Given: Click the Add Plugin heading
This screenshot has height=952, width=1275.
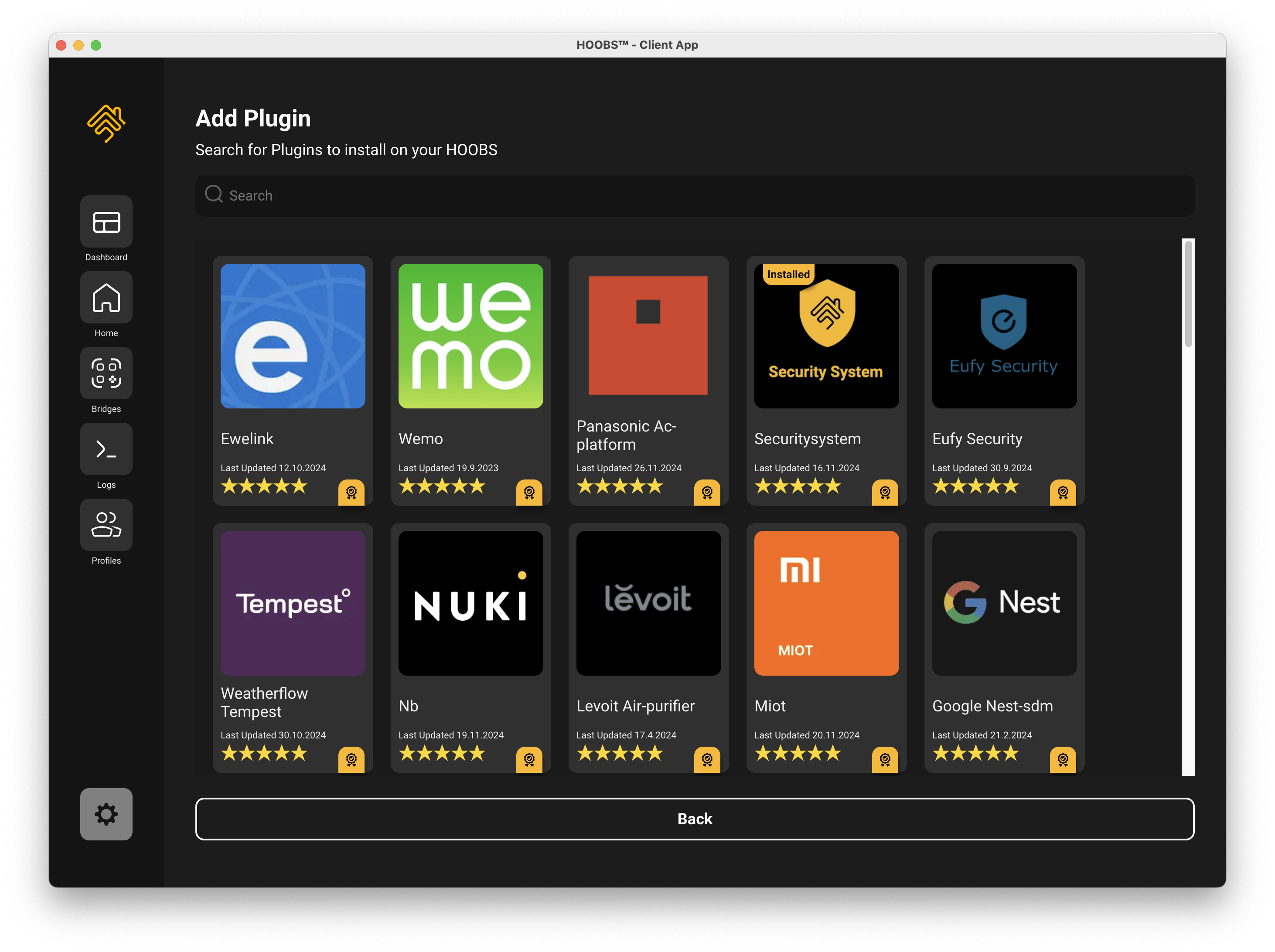Looking at the screenshot, I should (x=253, y=119).
